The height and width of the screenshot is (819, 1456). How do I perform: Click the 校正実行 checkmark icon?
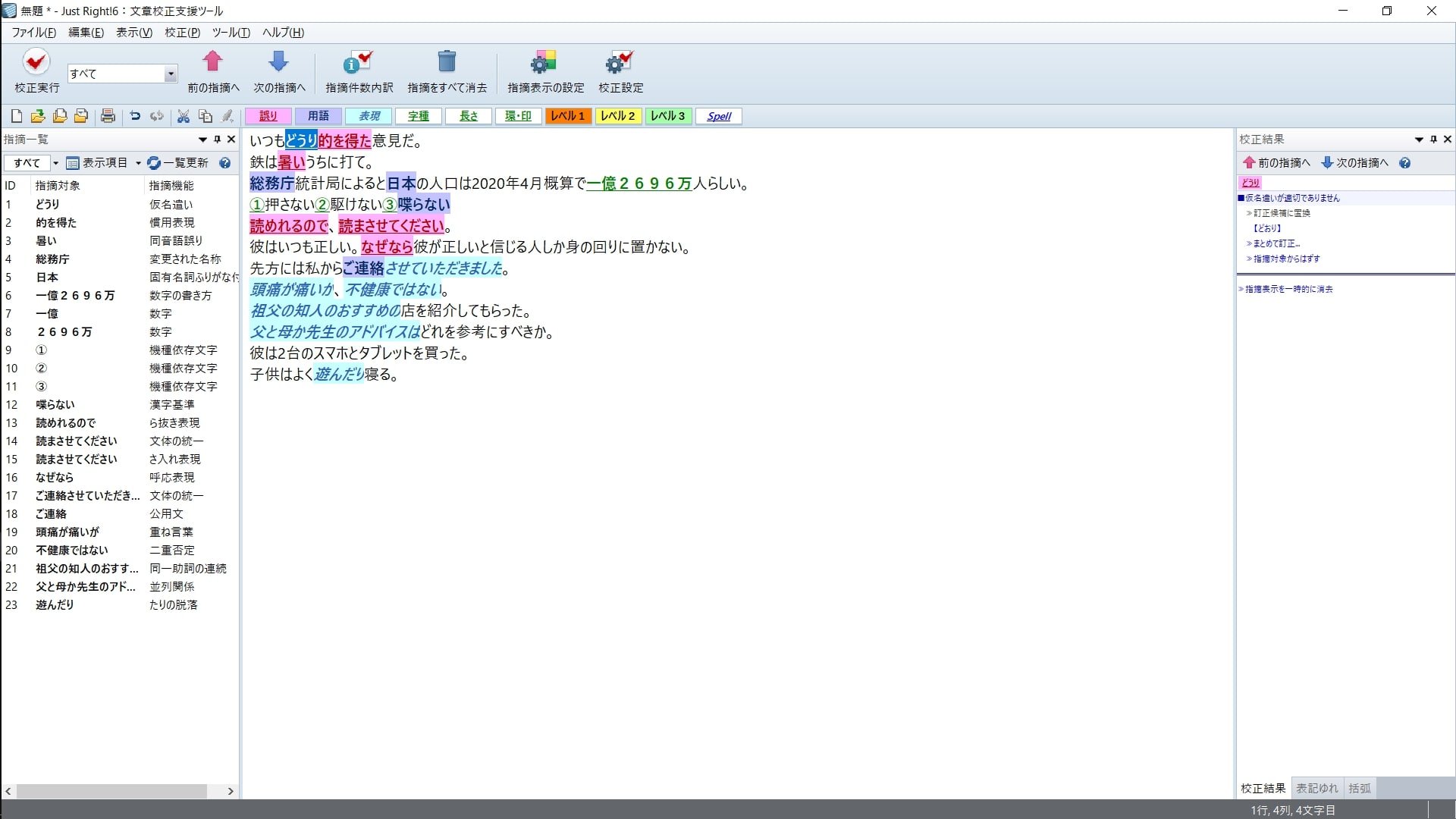coord(36,62)
